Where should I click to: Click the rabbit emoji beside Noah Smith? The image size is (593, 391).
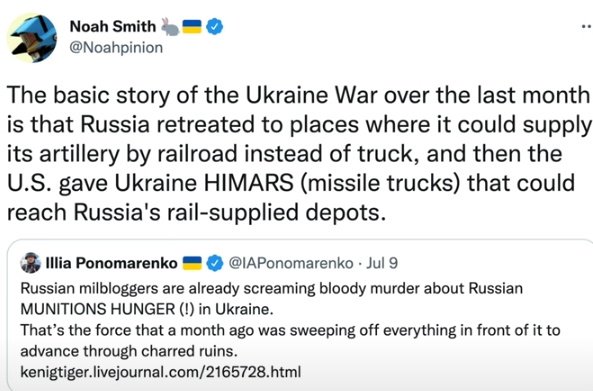click(170, 26)
